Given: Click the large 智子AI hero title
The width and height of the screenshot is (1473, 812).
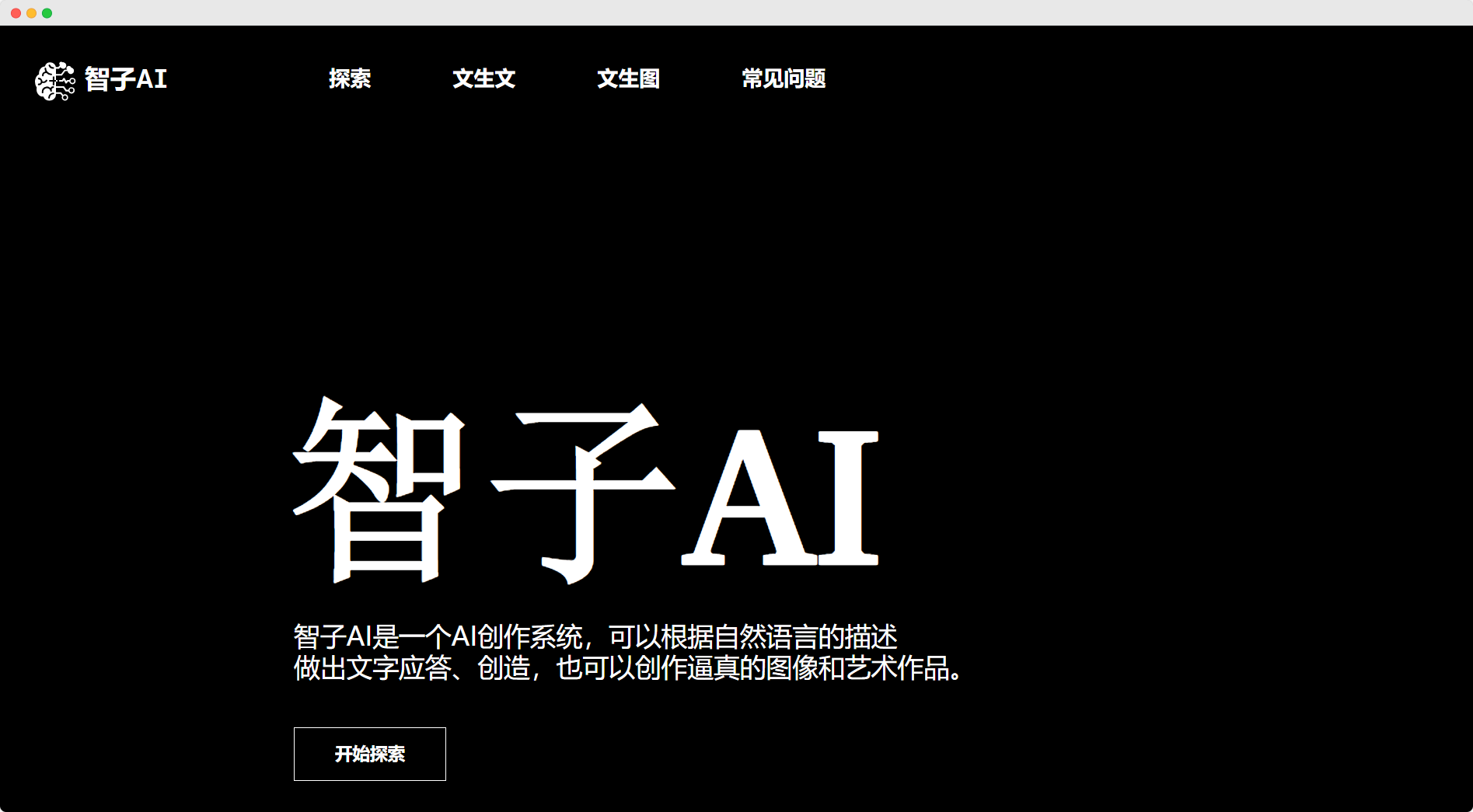Looking at the screenshot, I should pyautogui.click(x=586, y=490).
